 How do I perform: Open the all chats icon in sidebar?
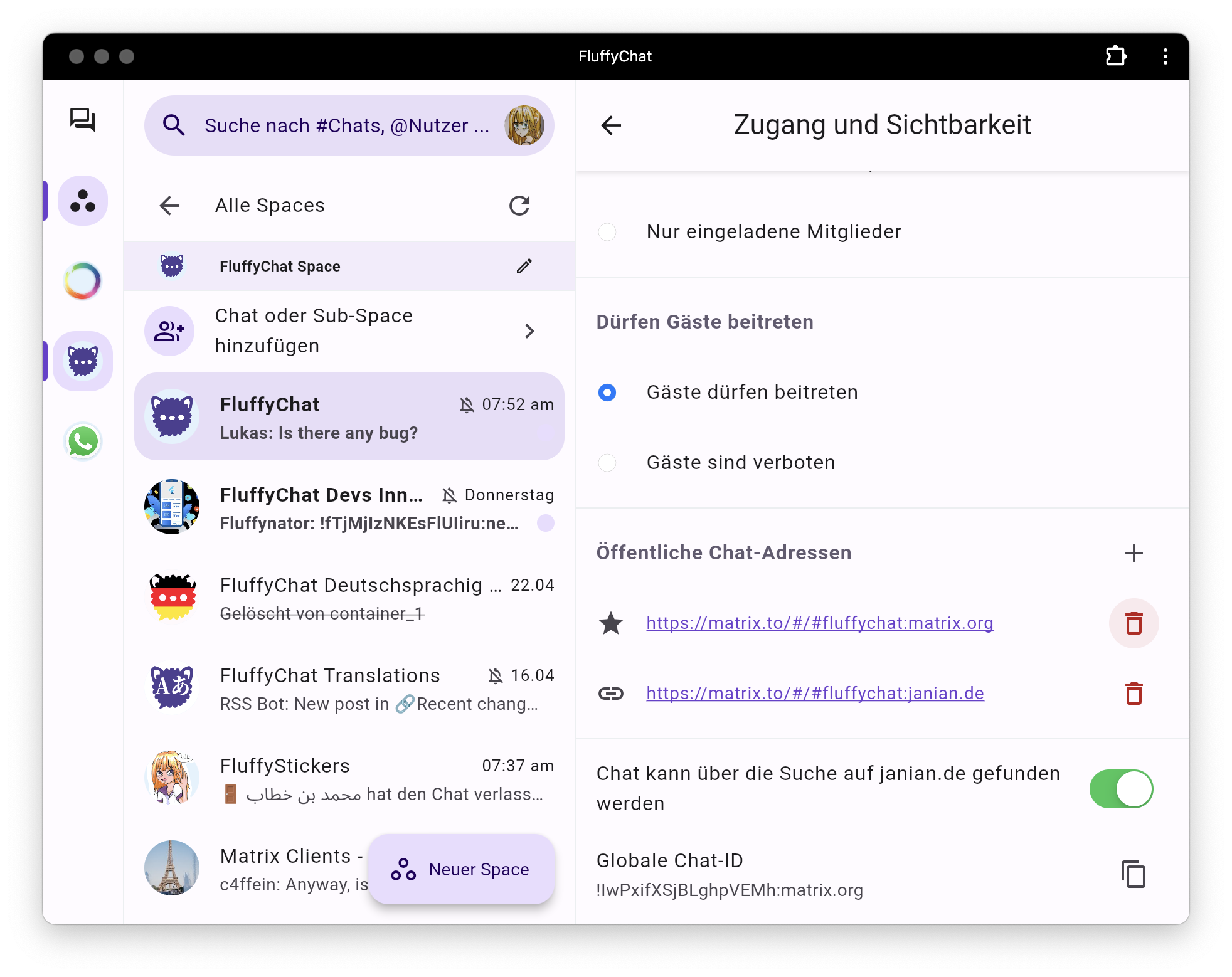coord(83,120)
